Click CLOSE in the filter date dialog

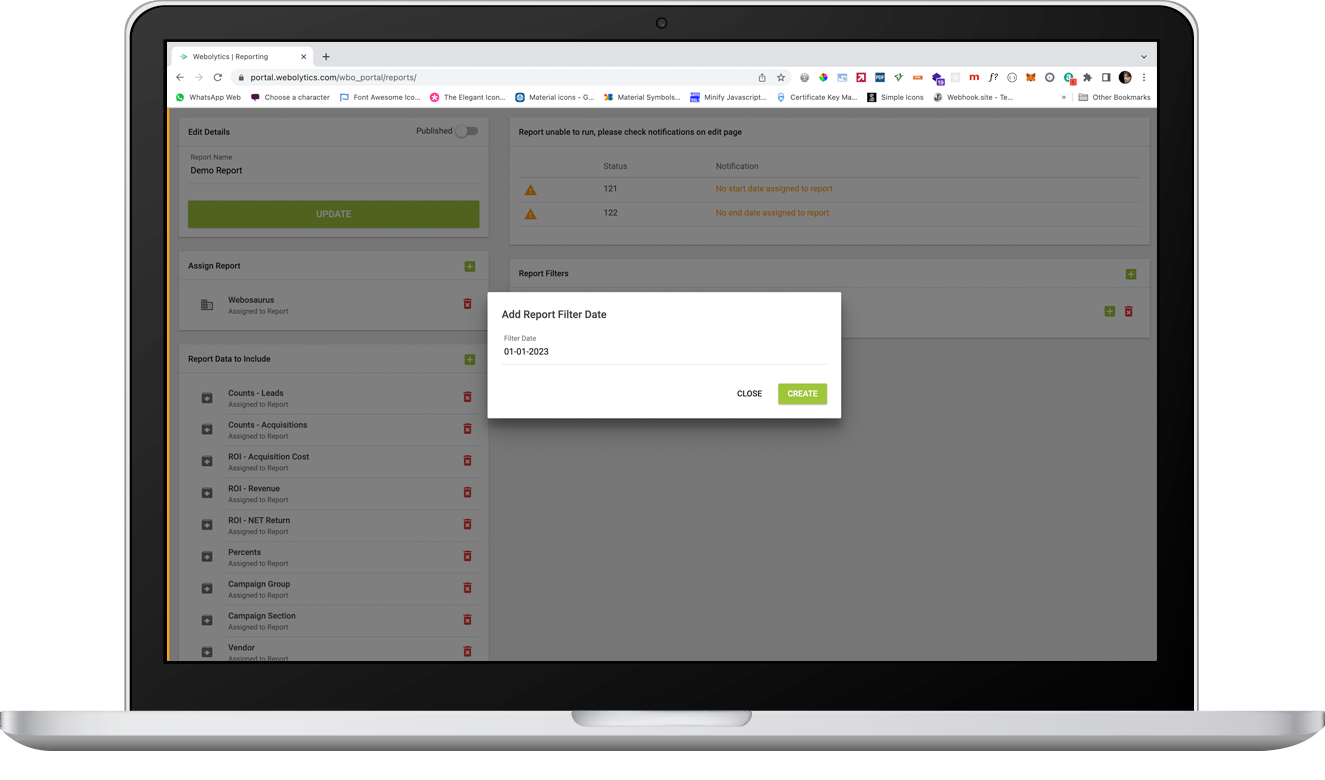749,394
